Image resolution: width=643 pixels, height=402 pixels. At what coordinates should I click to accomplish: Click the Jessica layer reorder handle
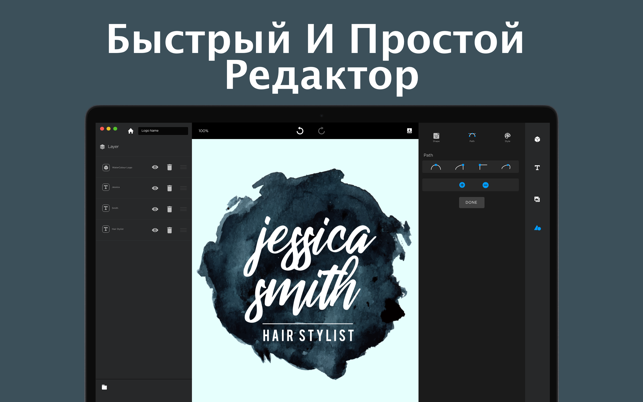183,188
